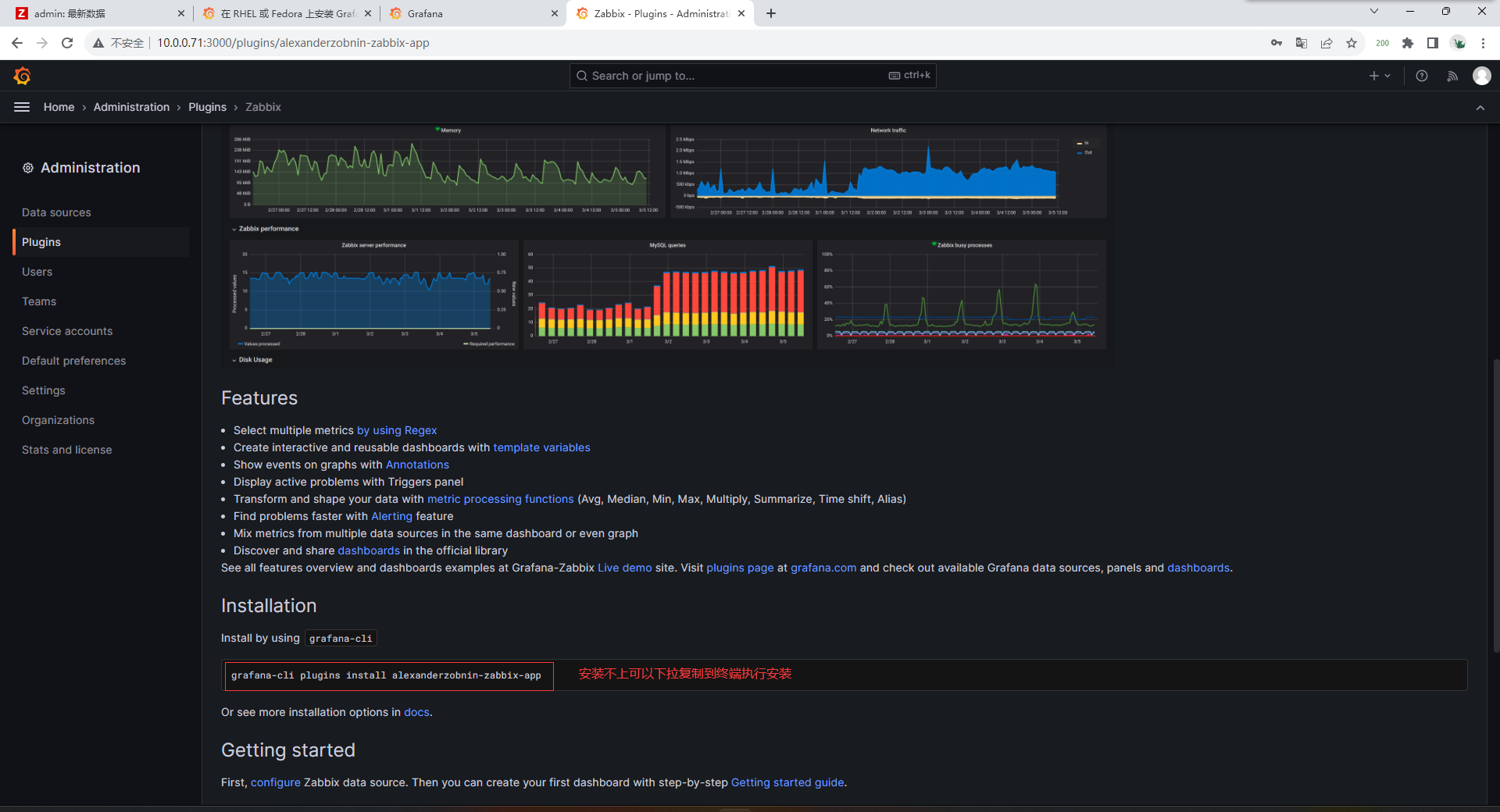Click the translate page icon
Viewport: 1500px width, 812px height.
click(1302, 43)
